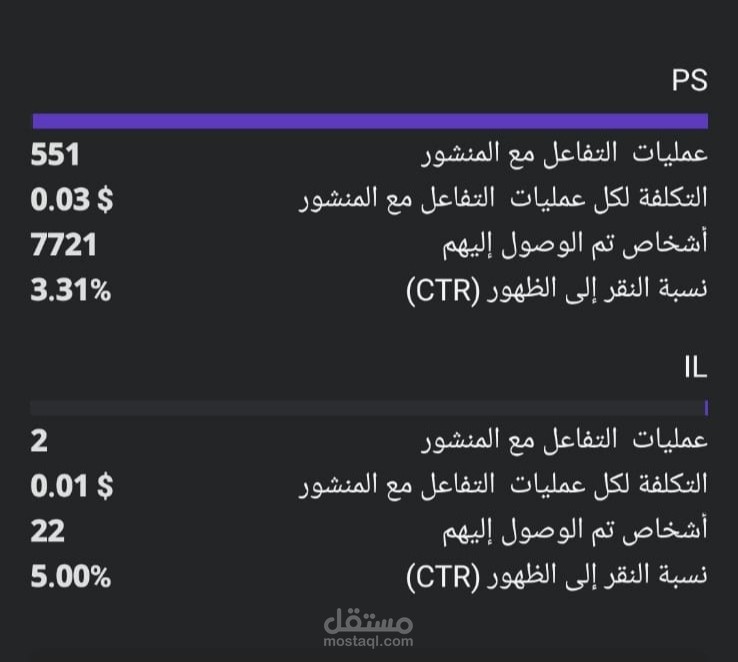The width and height of the screenshot is (738, 662).
Task: Select PS people reached value 7721
Action: coord(64,245)
